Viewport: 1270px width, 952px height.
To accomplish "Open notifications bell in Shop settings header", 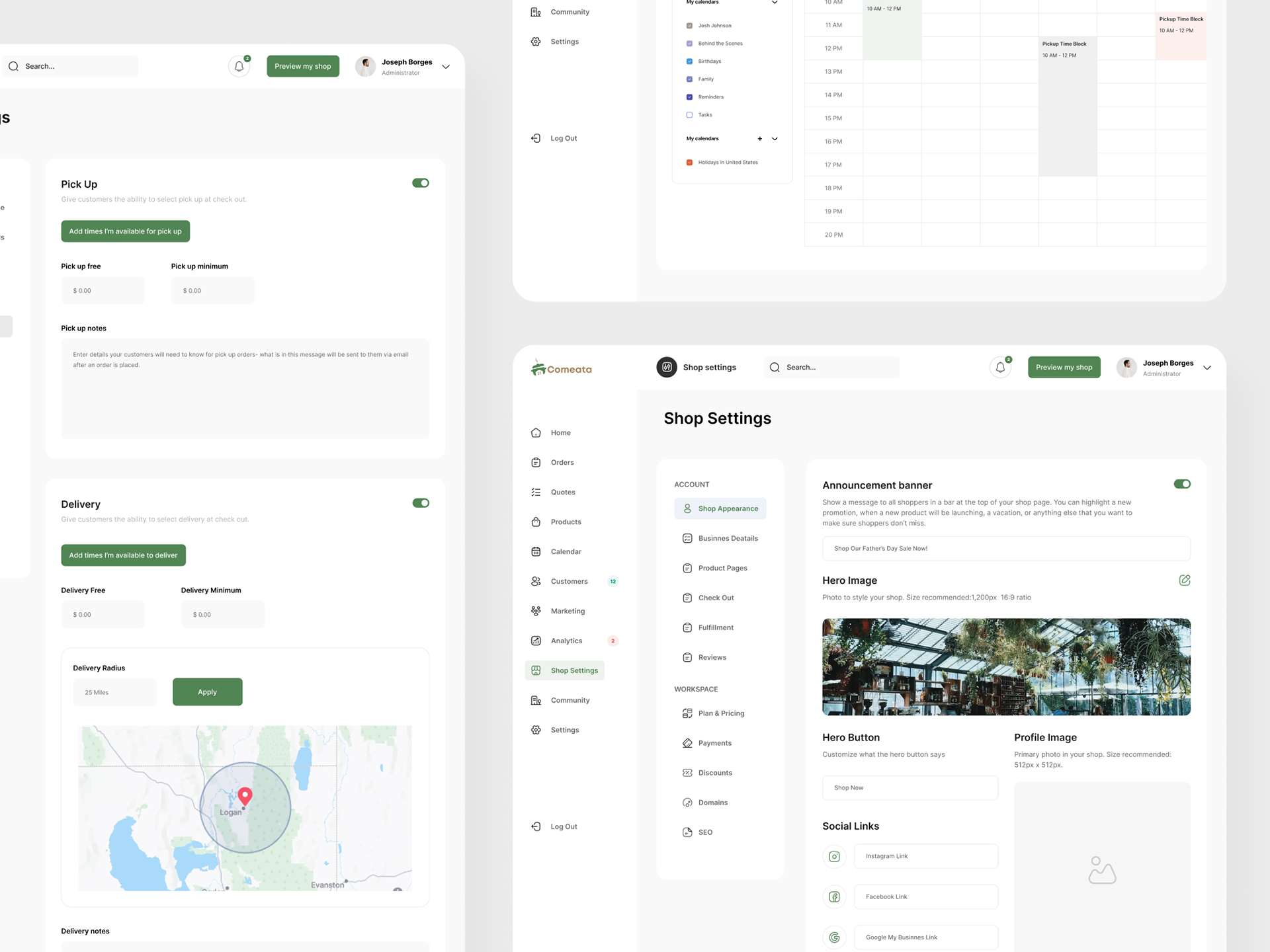I will pos(1000,368).
